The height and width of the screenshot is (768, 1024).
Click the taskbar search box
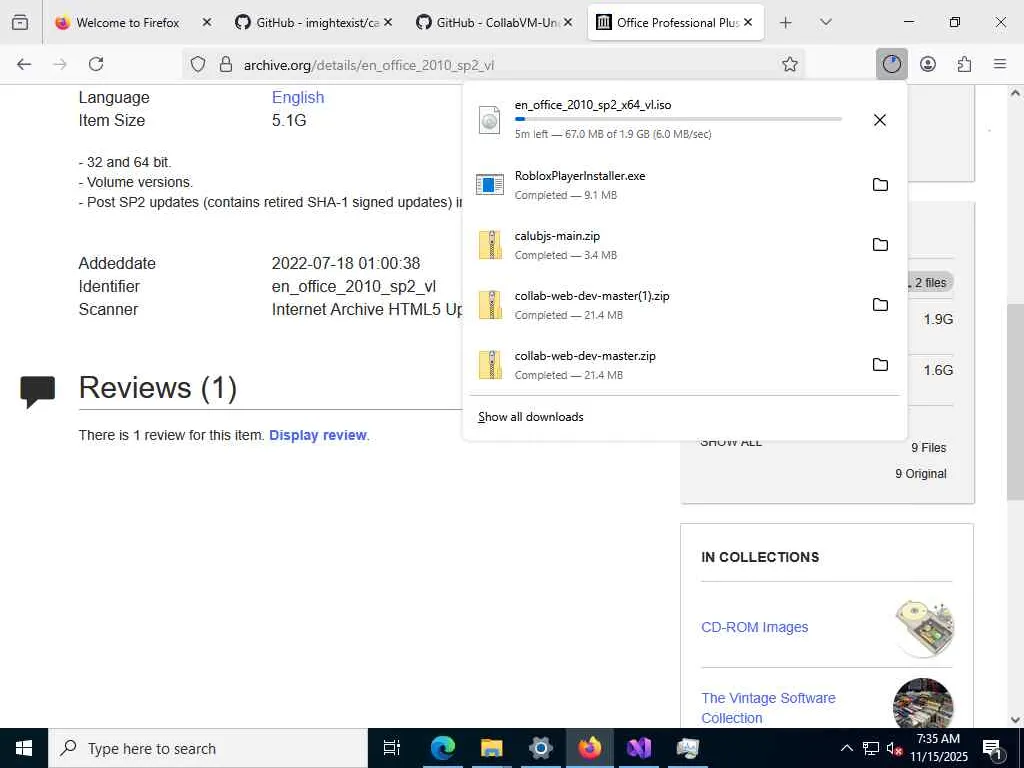click(208, 748)
